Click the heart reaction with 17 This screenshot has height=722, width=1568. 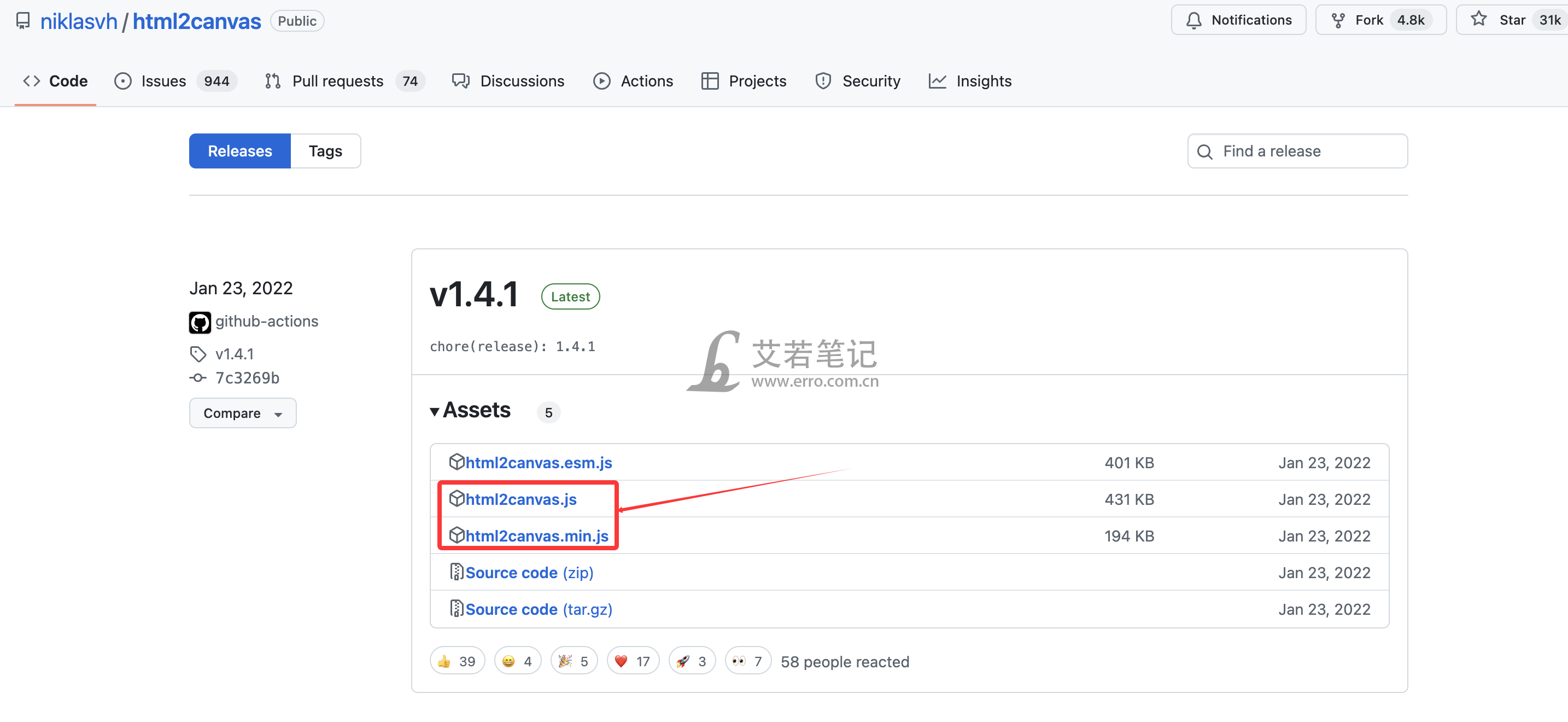[633, 661]
